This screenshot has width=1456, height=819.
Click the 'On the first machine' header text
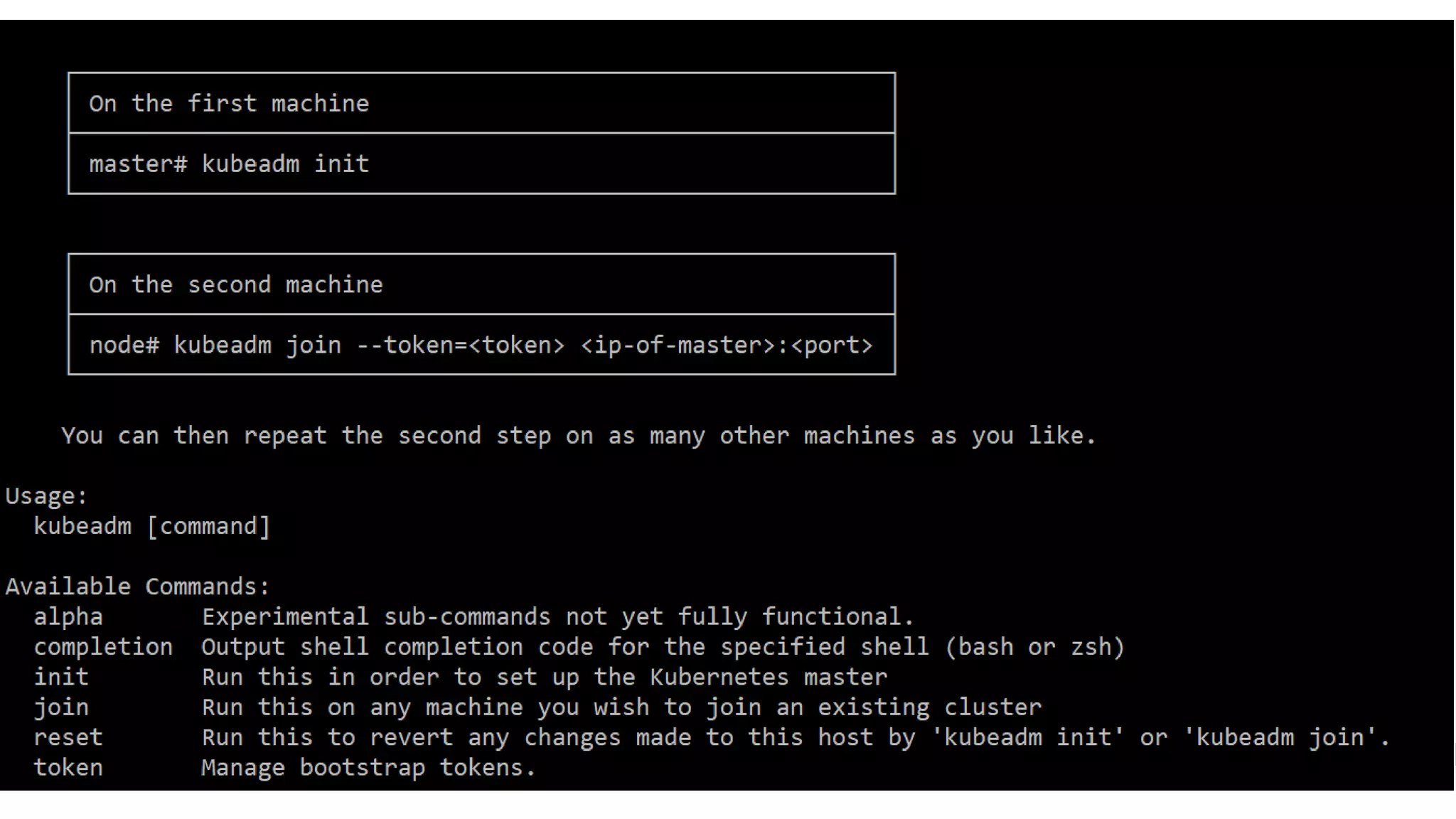click(228, 104)
